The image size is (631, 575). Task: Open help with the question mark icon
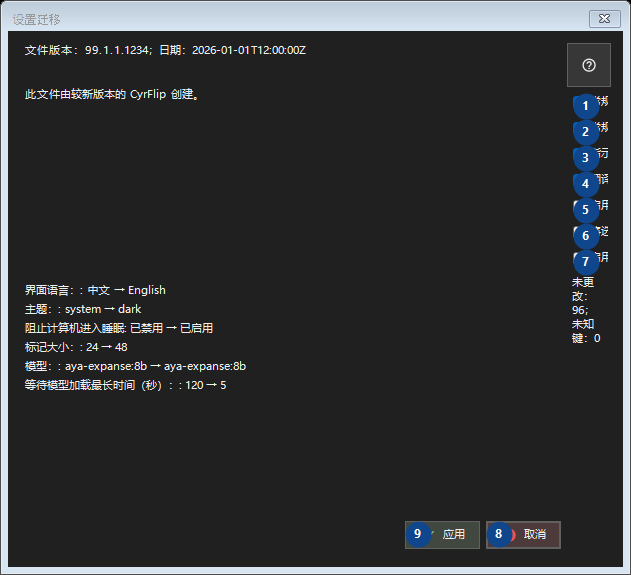(x=589, y=65)
